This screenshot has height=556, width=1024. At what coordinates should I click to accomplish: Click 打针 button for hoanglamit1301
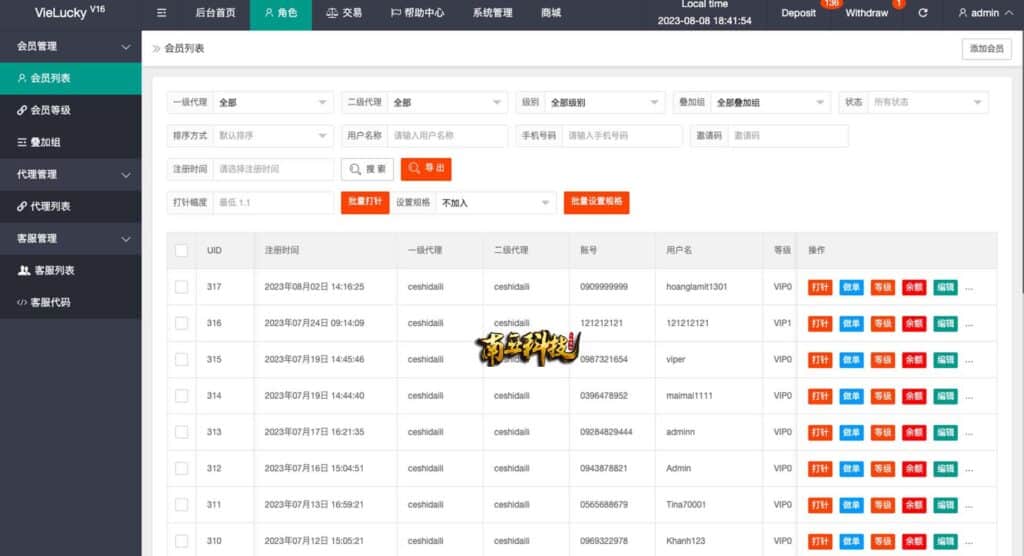[820, 287]
